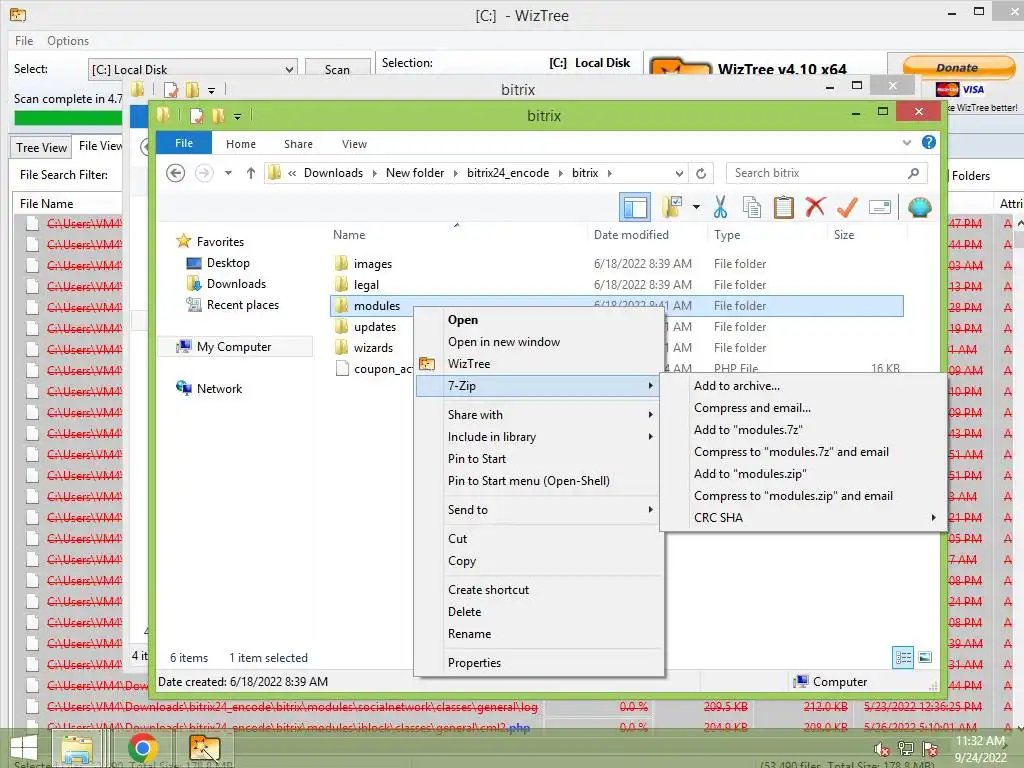
Task: Go up one level with up arrow
Action: coord(251,173)
